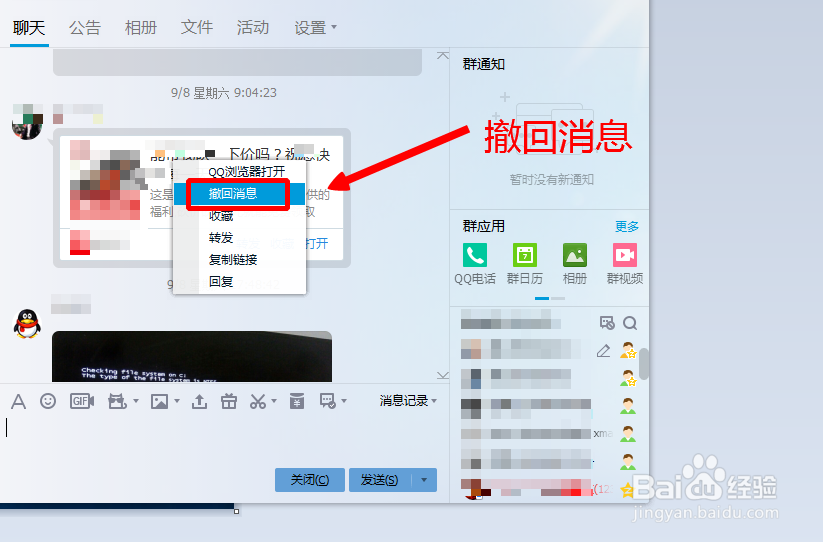Viewport: 823px width, 542px height.
Task: Click the gift box icon
Action: click(x=229, y=401)
